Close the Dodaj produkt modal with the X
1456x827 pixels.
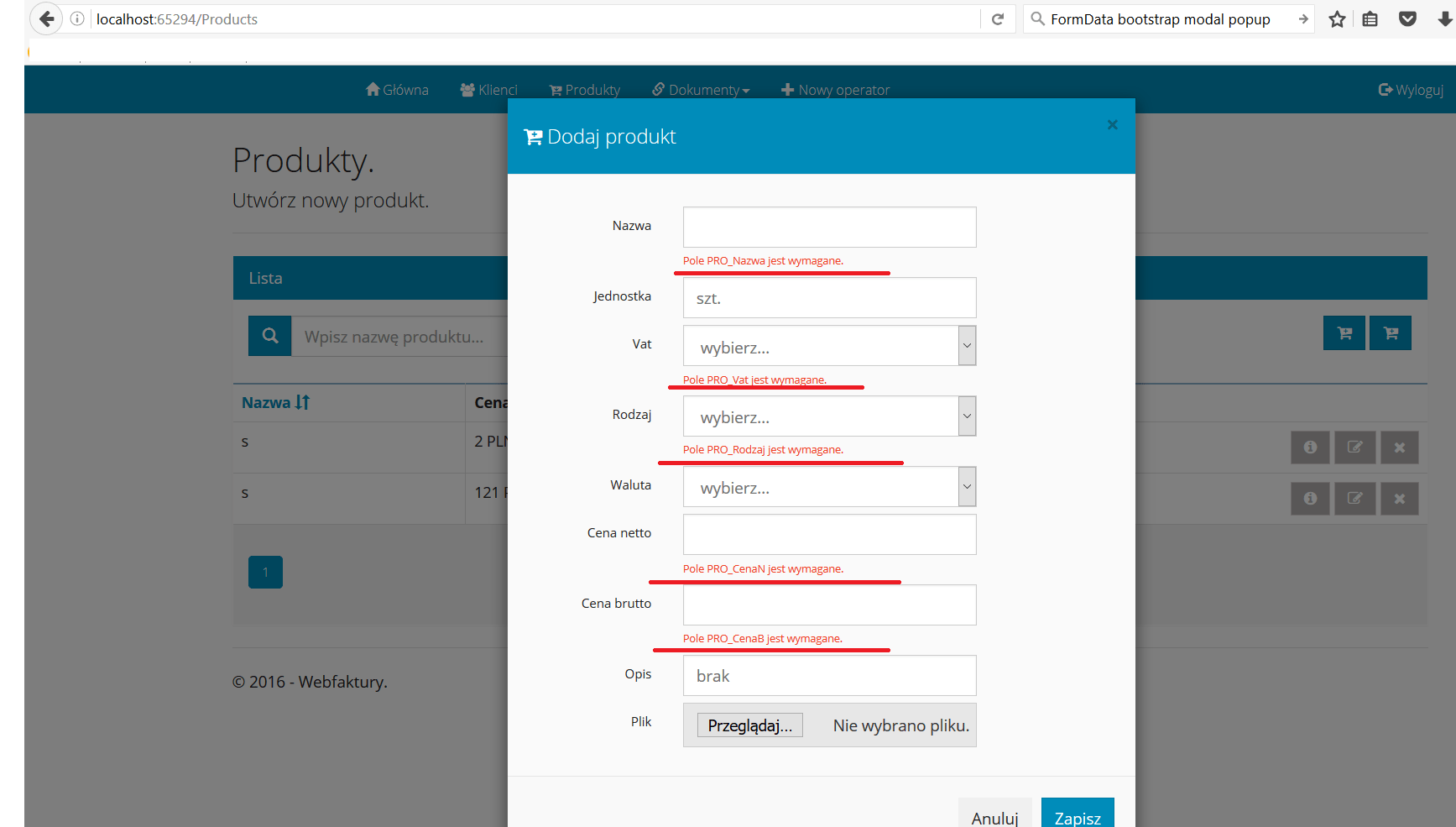(1112, 124)
